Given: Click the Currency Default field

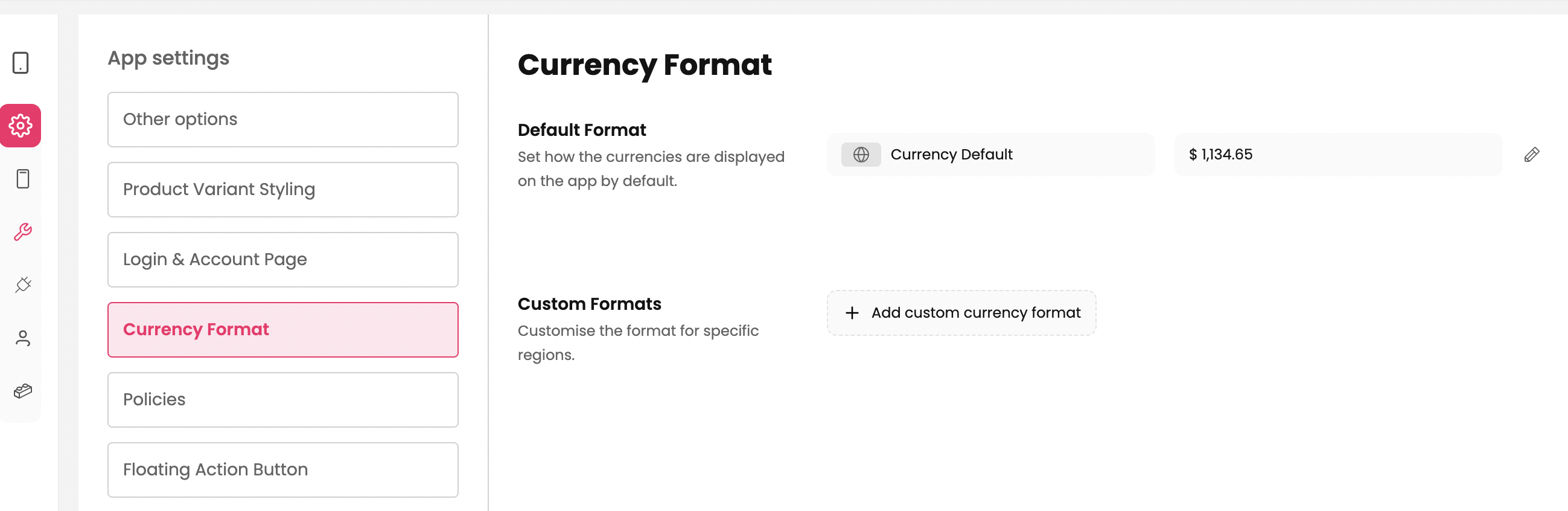Looking at the screenshot, I should click(x=990, y=155).
